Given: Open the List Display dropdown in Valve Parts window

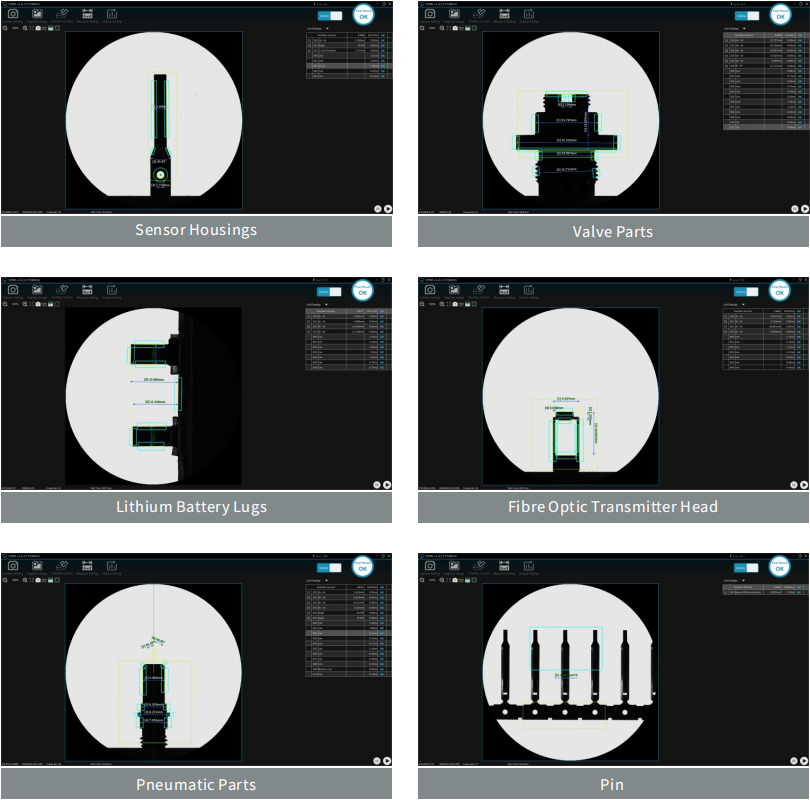Looking at the screenshot, I should (x=744, y=27).
